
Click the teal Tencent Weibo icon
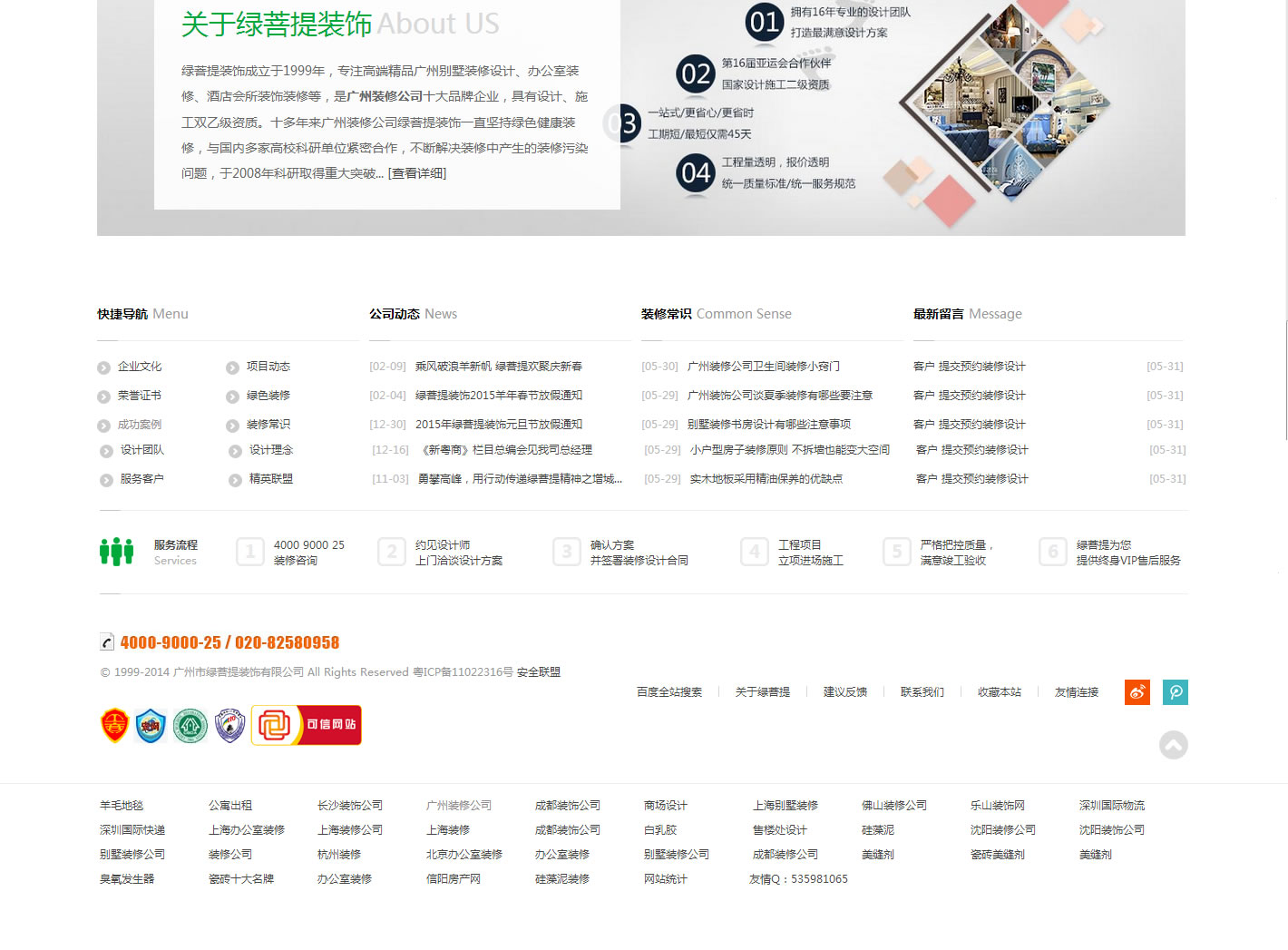(x=1176, y=692)
